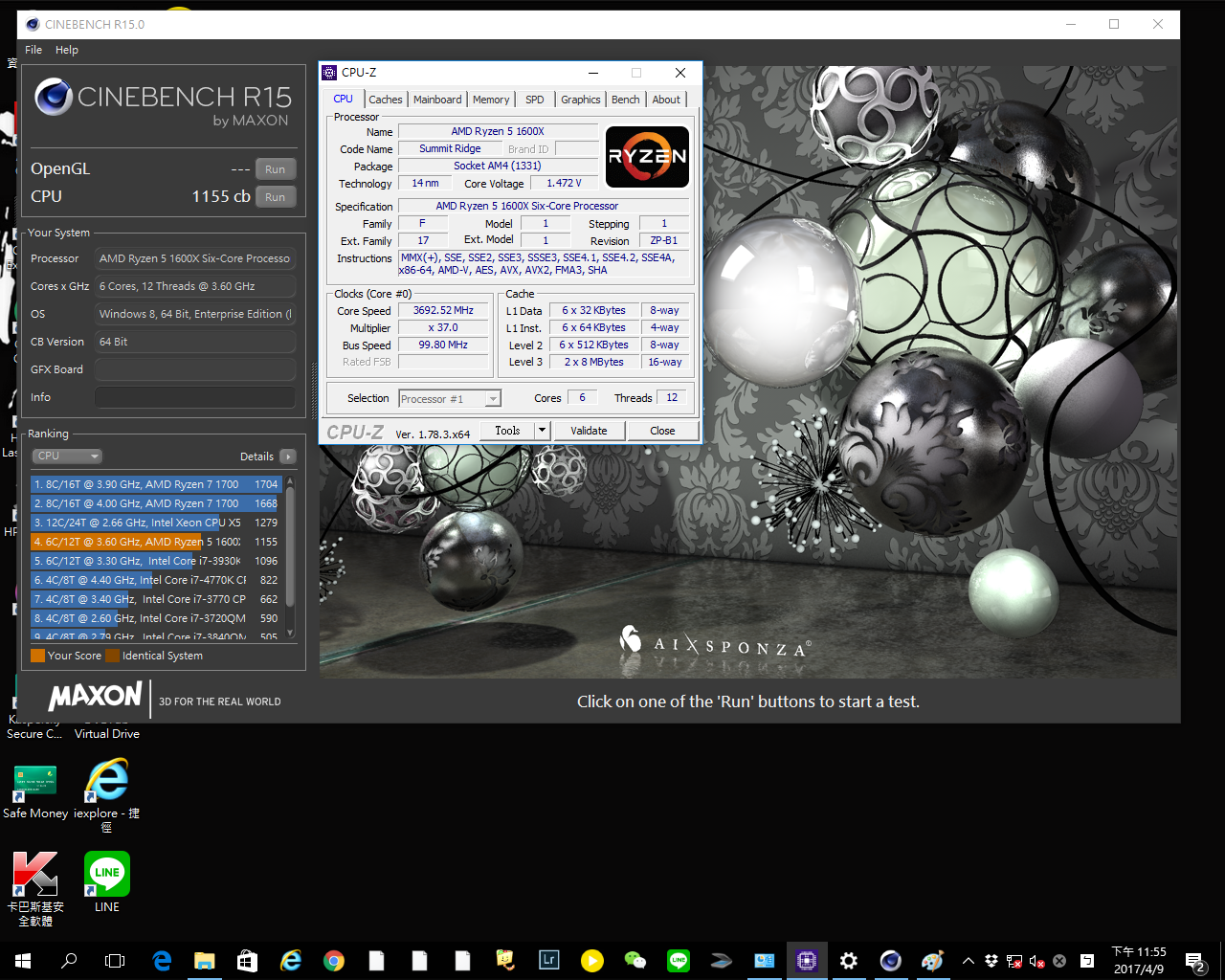Select ranking row 8C/16T @ 4.00 GHz Ryzen 7 1700
Screen dimensions: 1225x980
click(x=156, y=503)
